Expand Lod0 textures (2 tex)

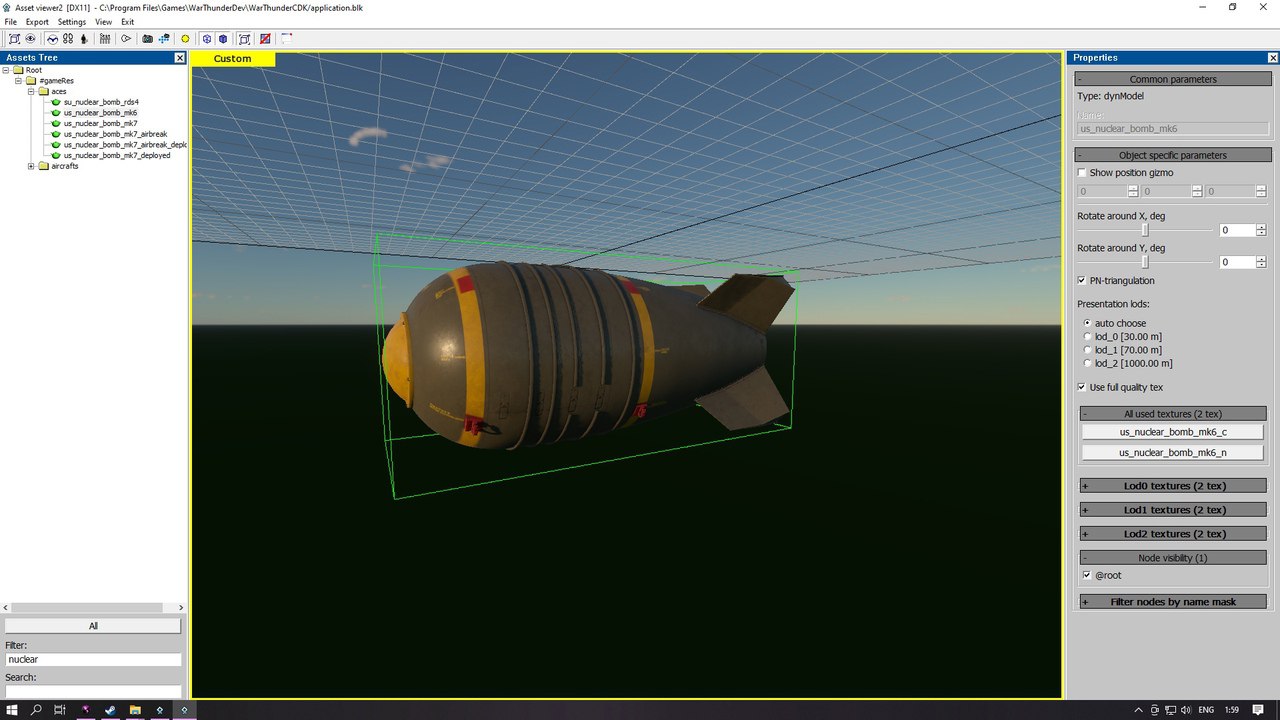click(x=1173, y=486)
